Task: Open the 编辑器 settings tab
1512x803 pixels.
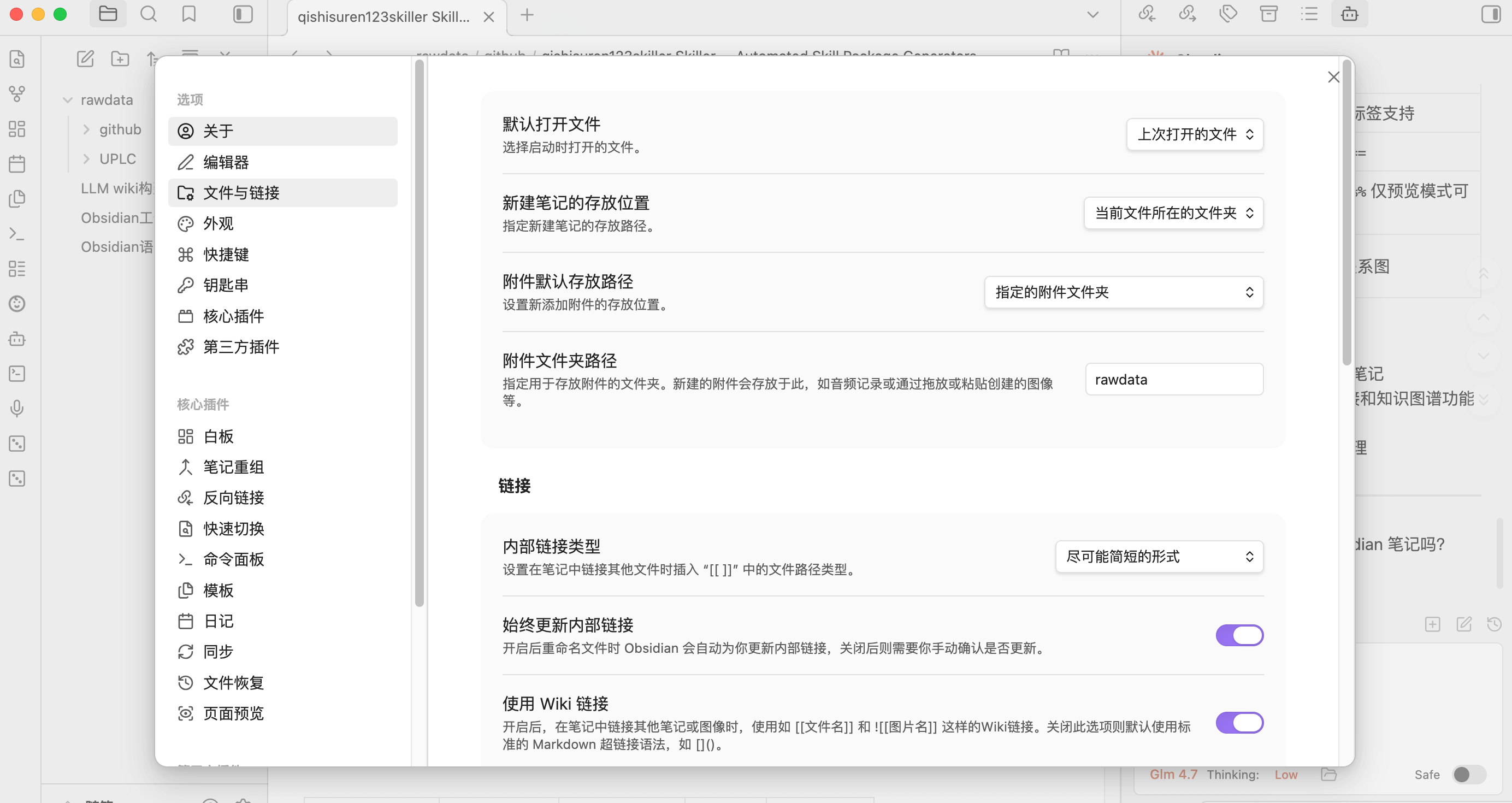Action: click(x=283, y=162)
